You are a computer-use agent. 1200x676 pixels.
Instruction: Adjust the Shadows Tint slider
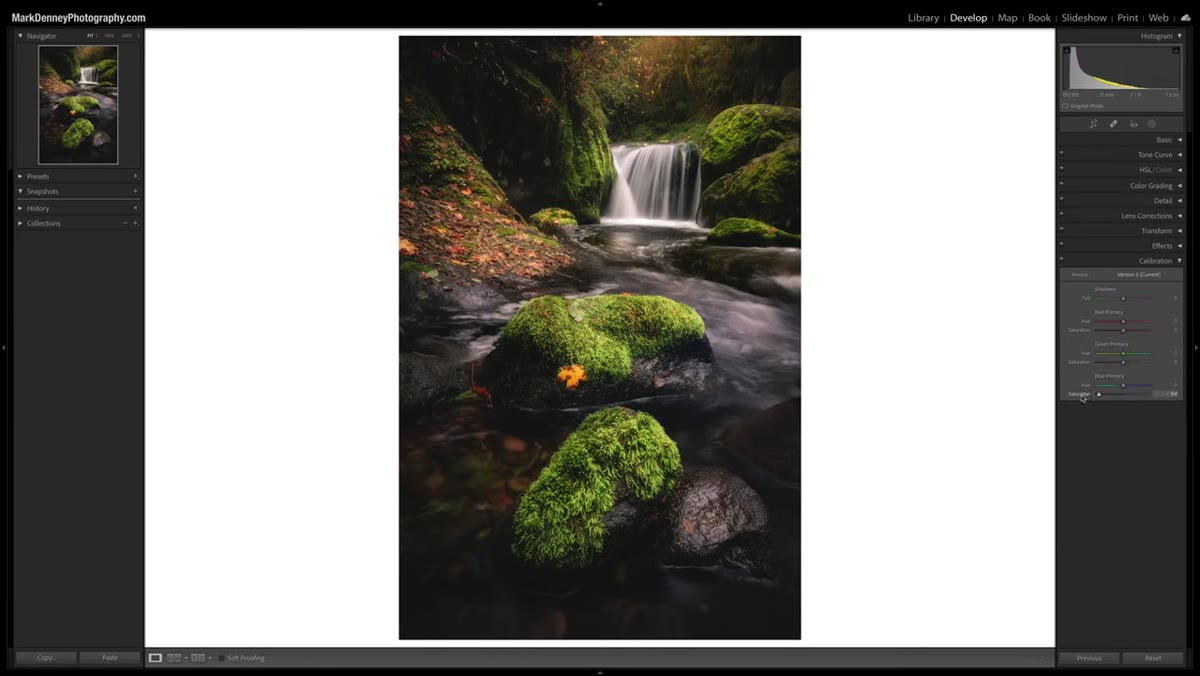click(1123, 298)
